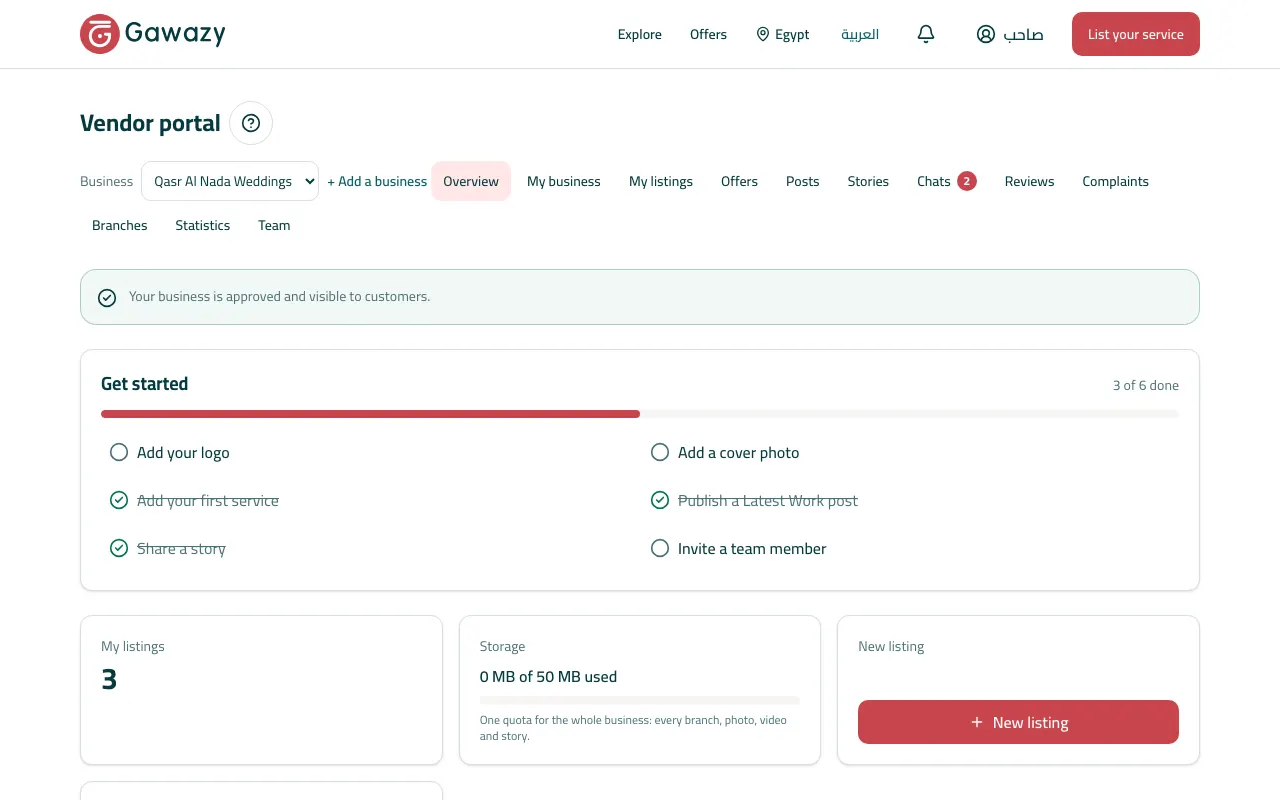Click the Get started progress bar
The height and width of the screenshot is (800, 1280).
(640, 414)
